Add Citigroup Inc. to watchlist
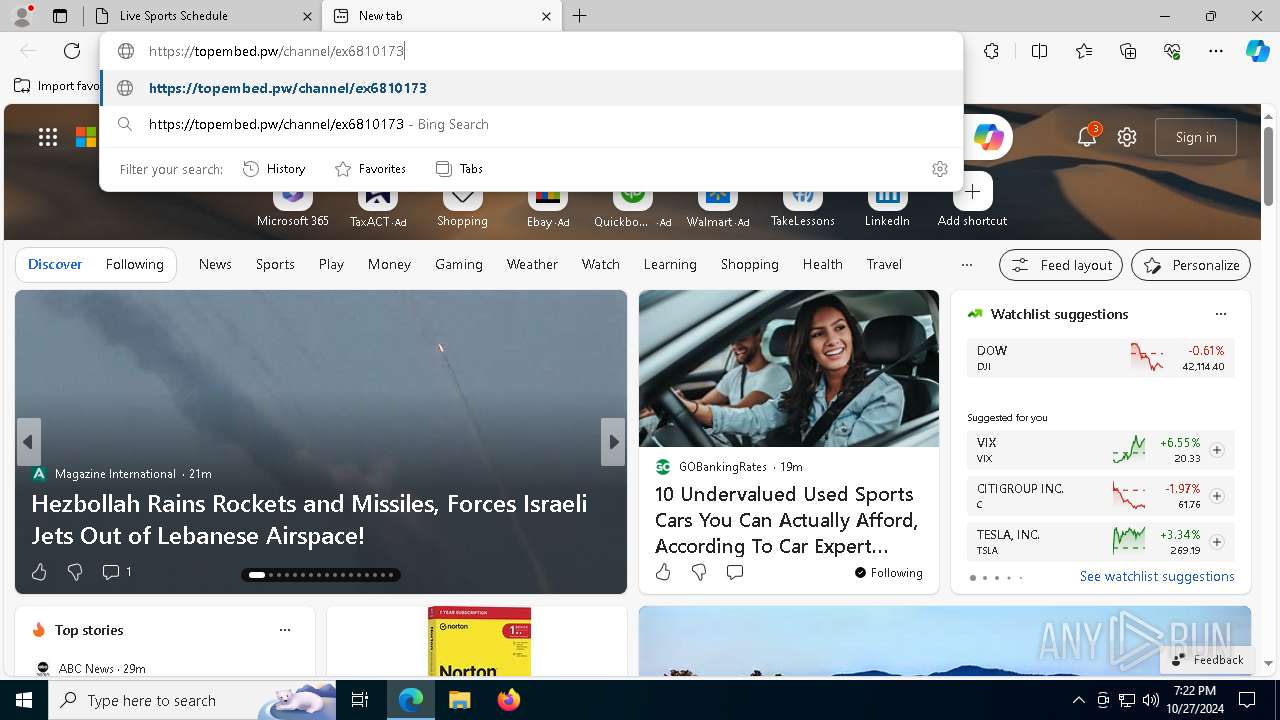This screenshot has height=720, width=1280. (x=1217, y=496)
